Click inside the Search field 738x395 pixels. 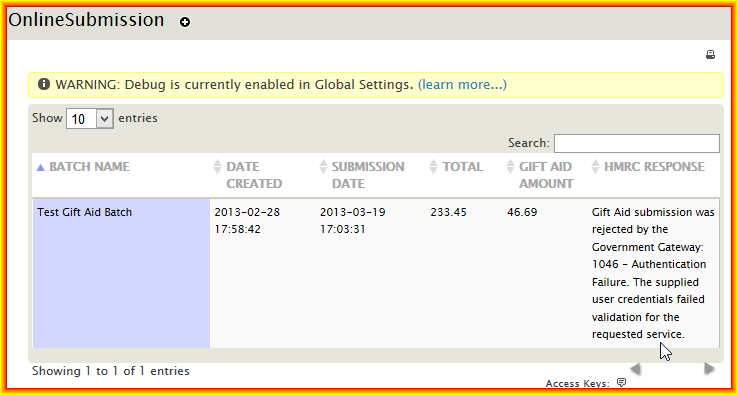point(636,143)
